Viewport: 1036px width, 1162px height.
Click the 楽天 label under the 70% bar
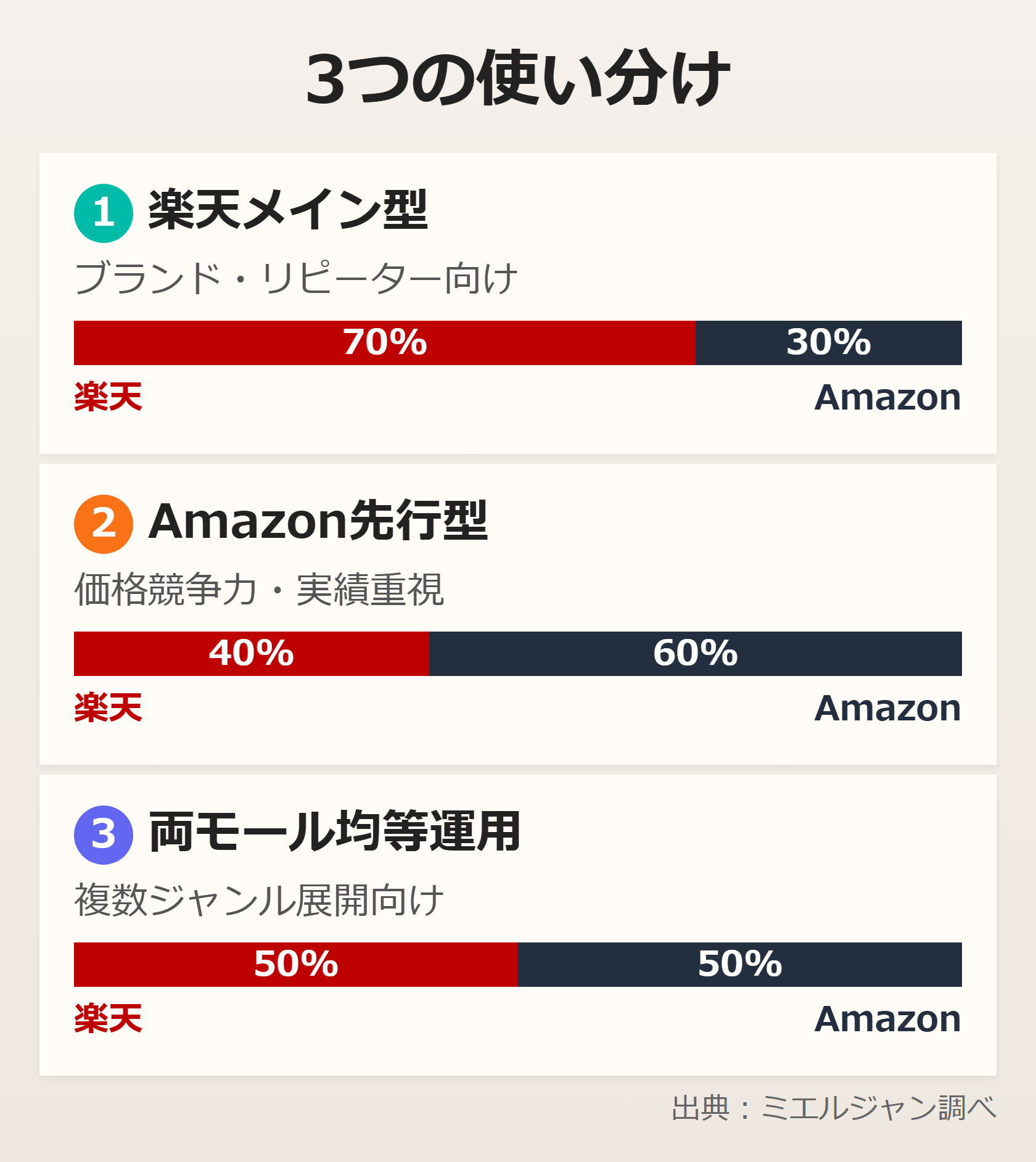109,397
